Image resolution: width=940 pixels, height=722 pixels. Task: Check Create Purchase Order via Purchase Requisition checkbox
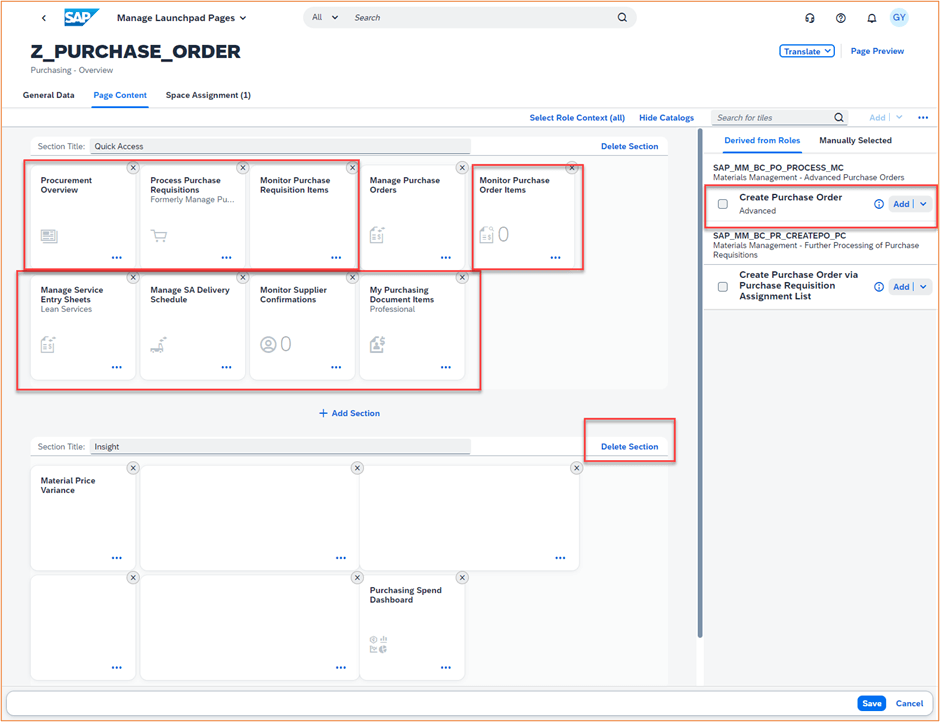[x=723, y=287]
